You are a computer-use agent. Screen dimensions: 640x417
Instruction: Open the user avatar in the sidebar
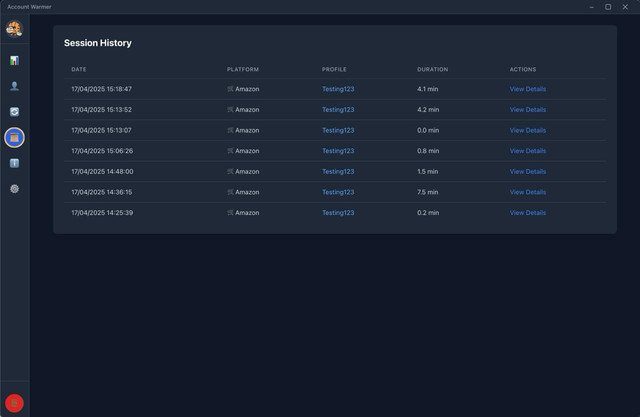point(14,29)
